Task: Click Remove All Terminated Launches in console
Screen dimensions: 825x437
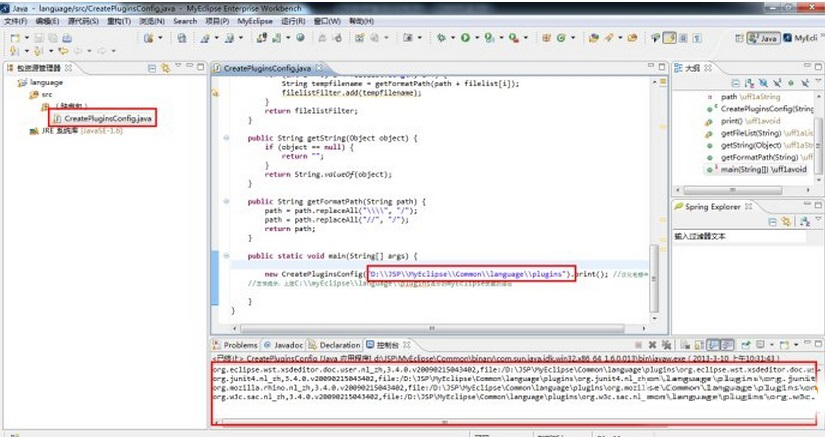Action: [666, 345]
